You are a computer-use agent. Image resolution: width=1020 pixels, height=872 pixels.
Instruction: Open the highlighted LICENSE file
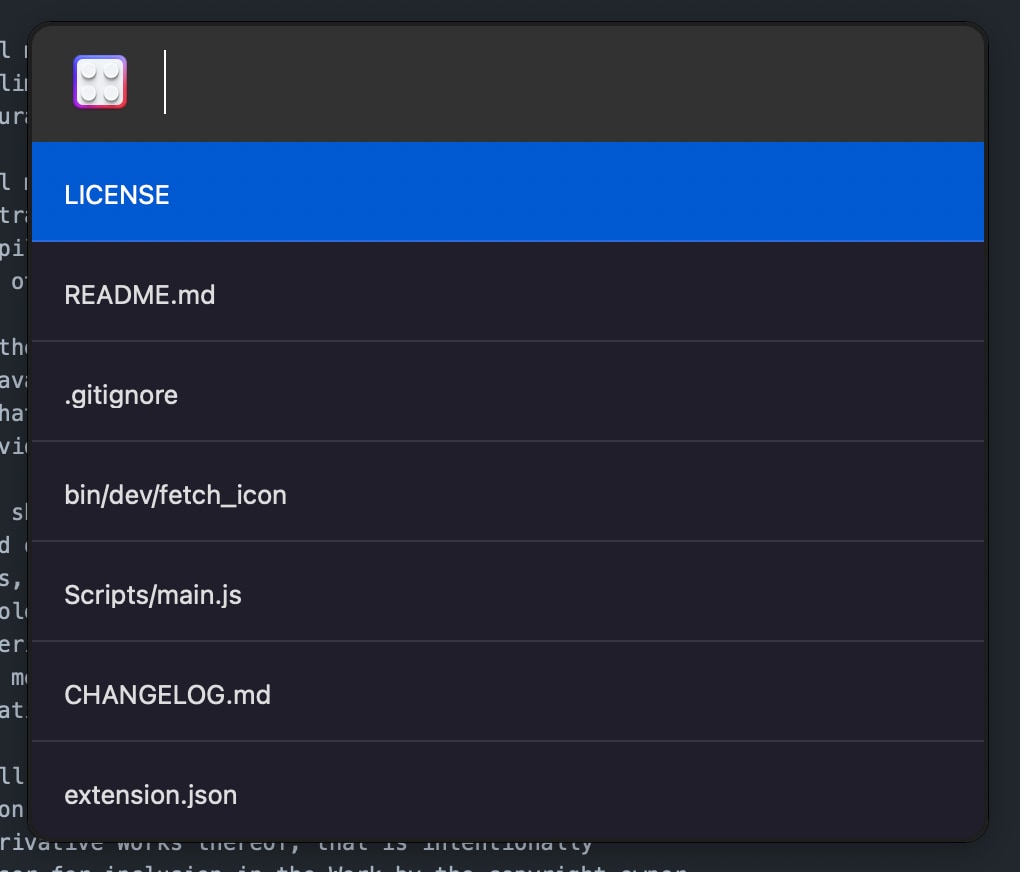[x=507, y=192]
